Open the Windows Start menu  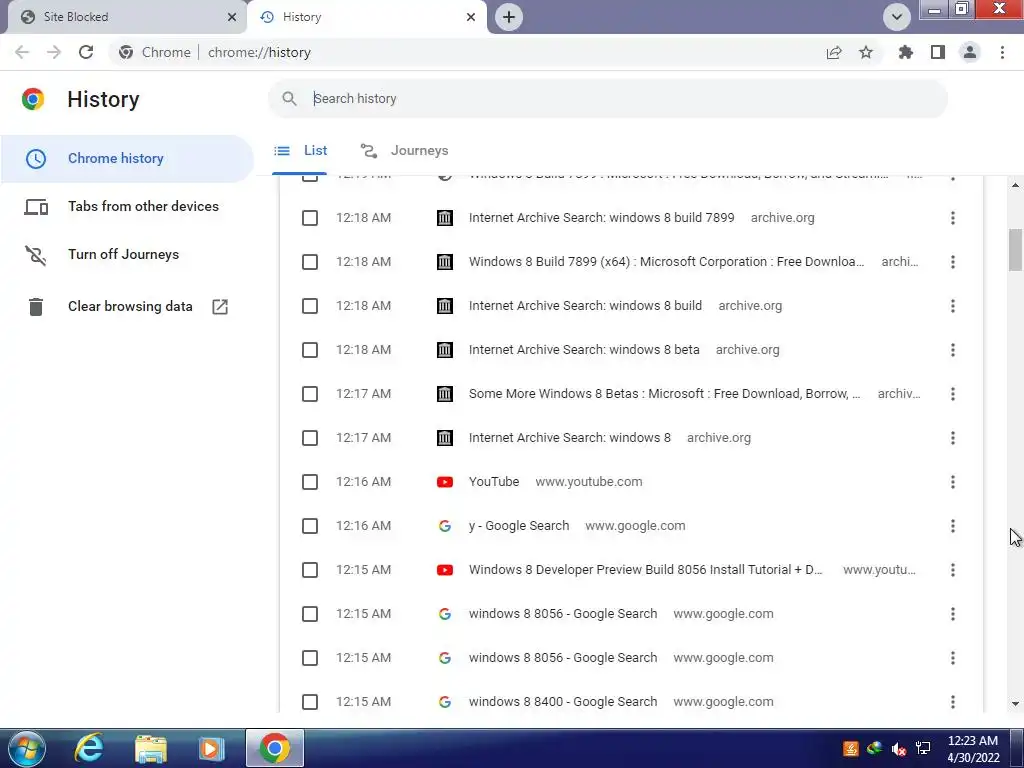27,748
